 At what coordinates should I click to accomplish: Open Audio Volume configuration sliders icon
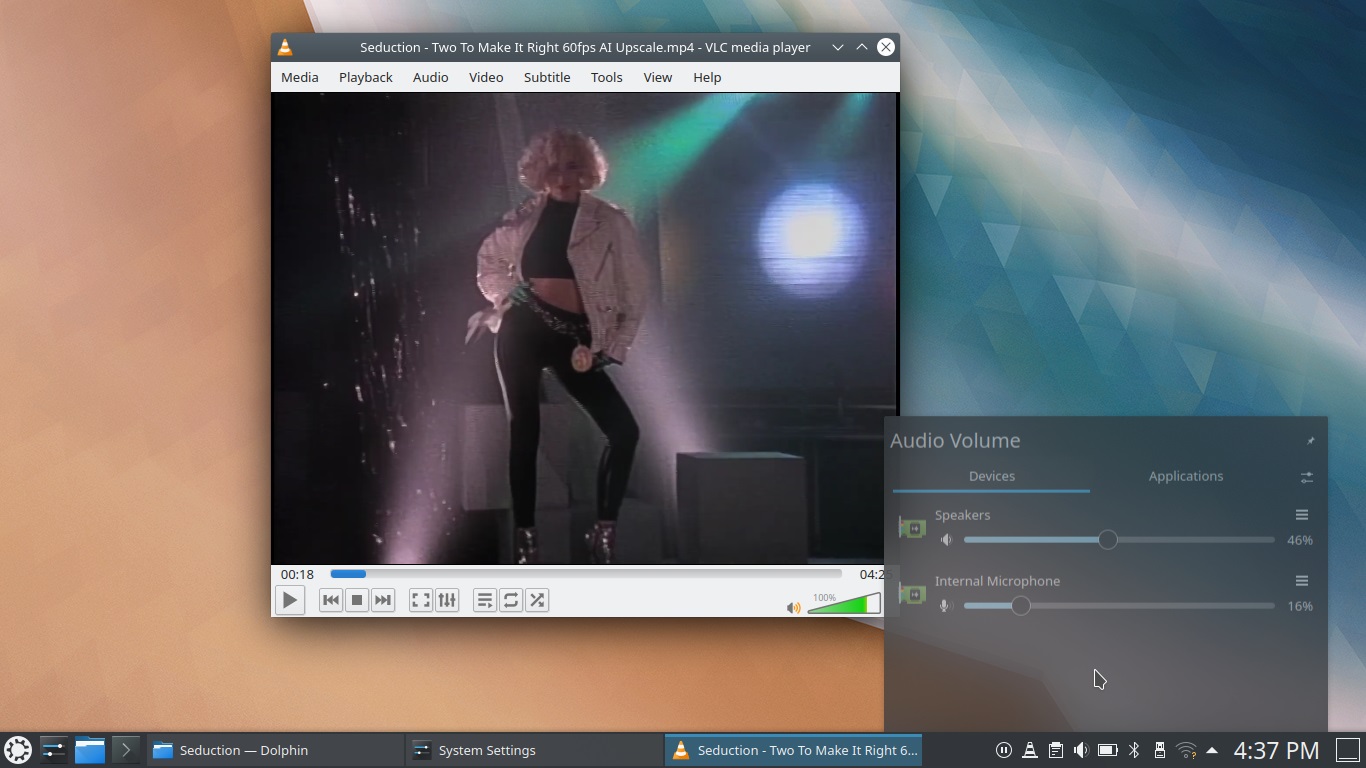click(1306, 477)
